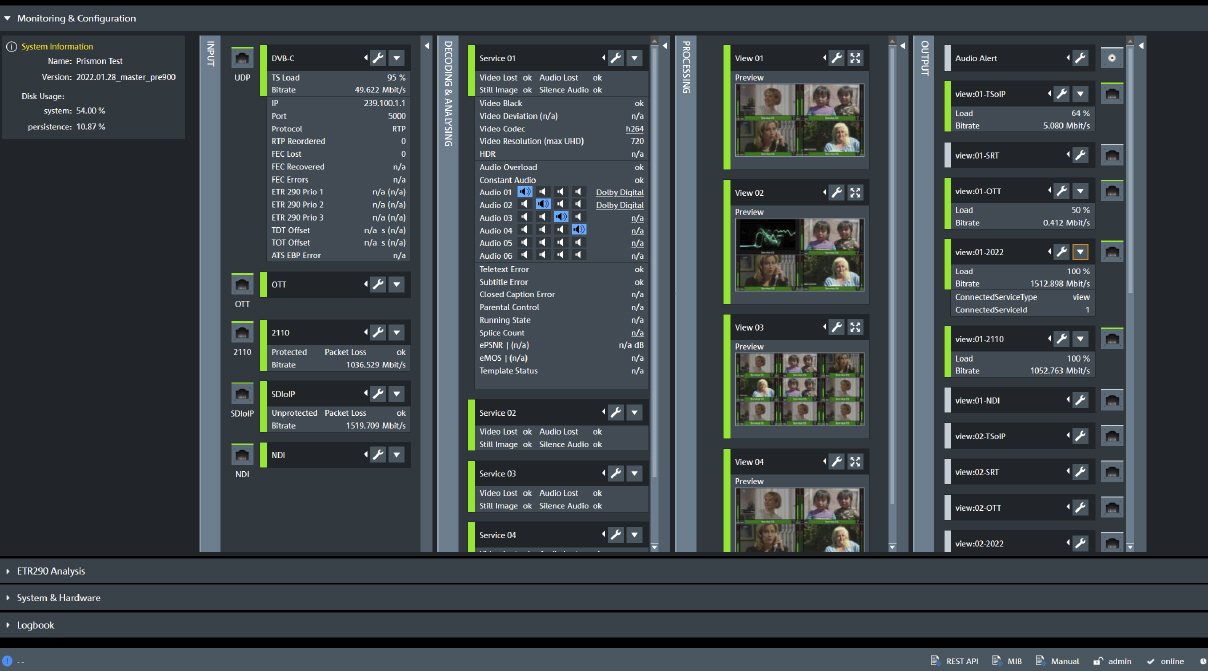Click the network port icon beside view:01-TSoIP
Screen dimensions: 1208x671
[1112, 91]
